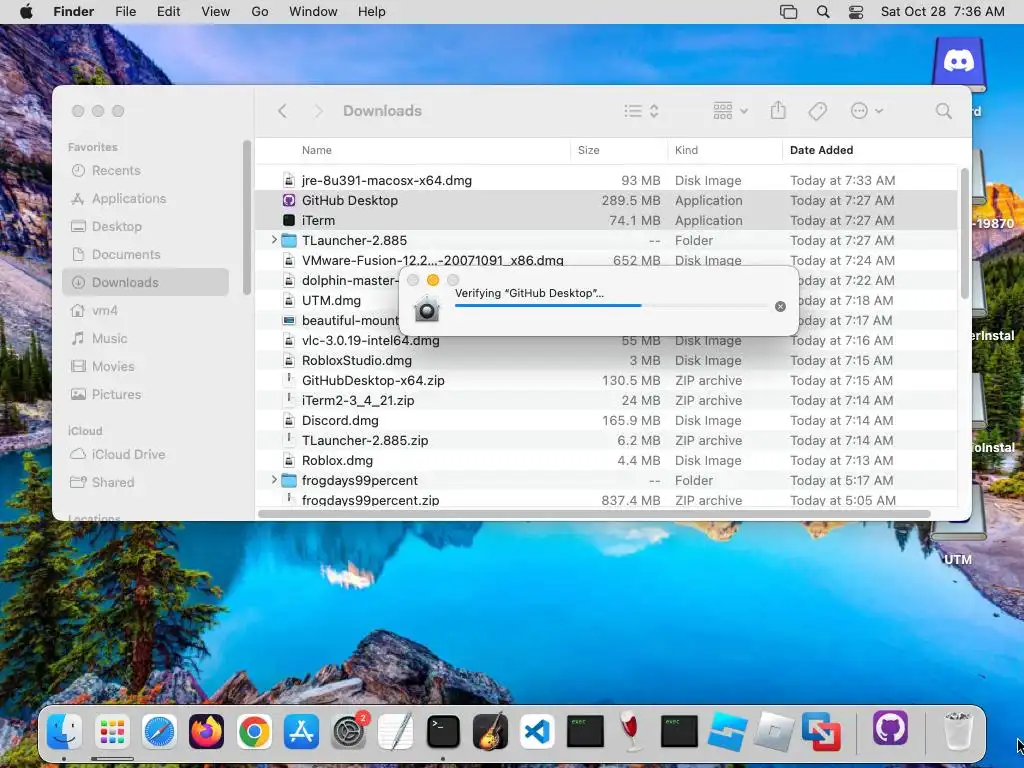Open Roblox Studio blue icon in Dock
Viewport: 1024px width, 768px height.
727,731
